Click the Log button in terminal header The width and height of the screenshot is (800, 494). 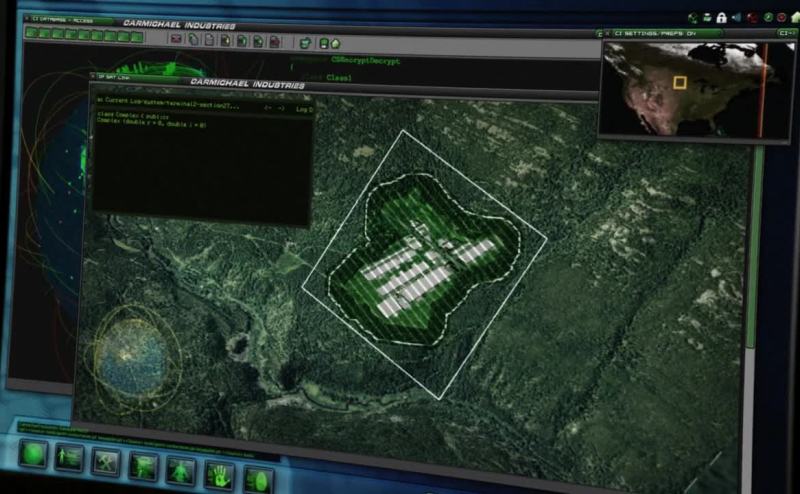303,109
